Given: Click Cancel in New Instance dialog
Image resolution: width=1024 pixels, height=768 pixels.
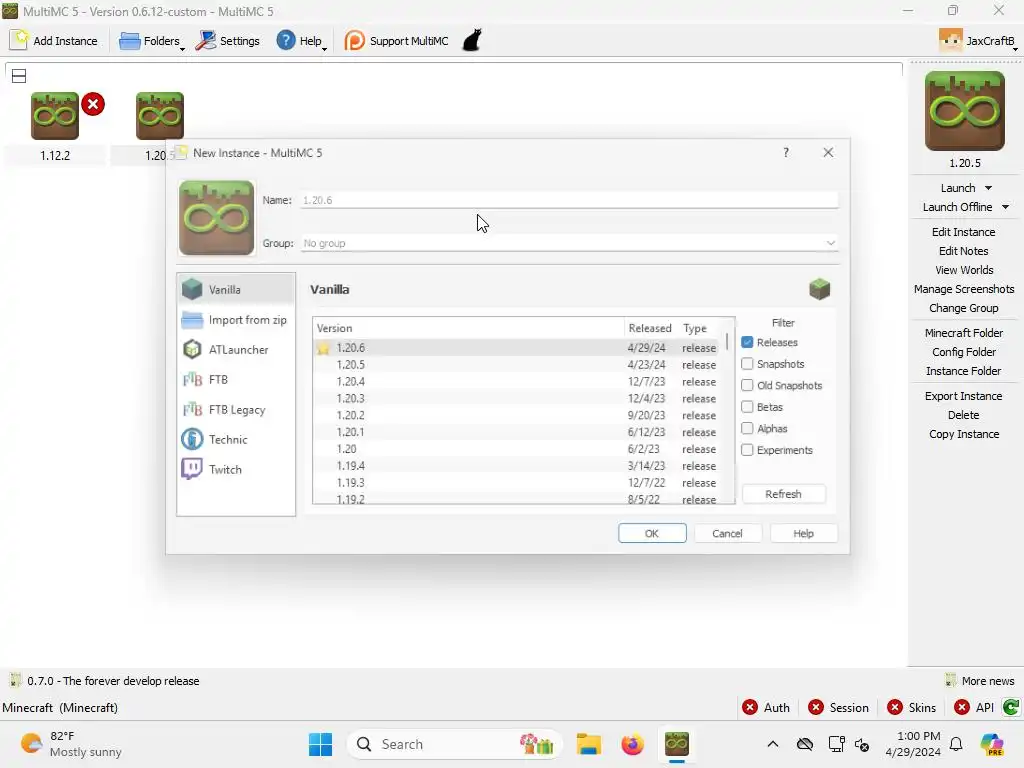Looking at the screenshot, I should tap(727, 534).
